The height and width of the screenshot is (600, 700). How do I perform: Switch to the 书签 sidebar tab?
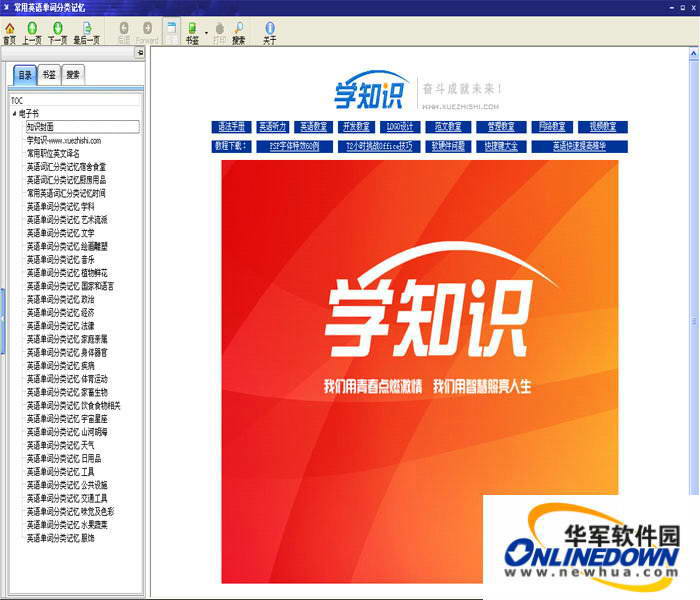click(x=49, y=75)
